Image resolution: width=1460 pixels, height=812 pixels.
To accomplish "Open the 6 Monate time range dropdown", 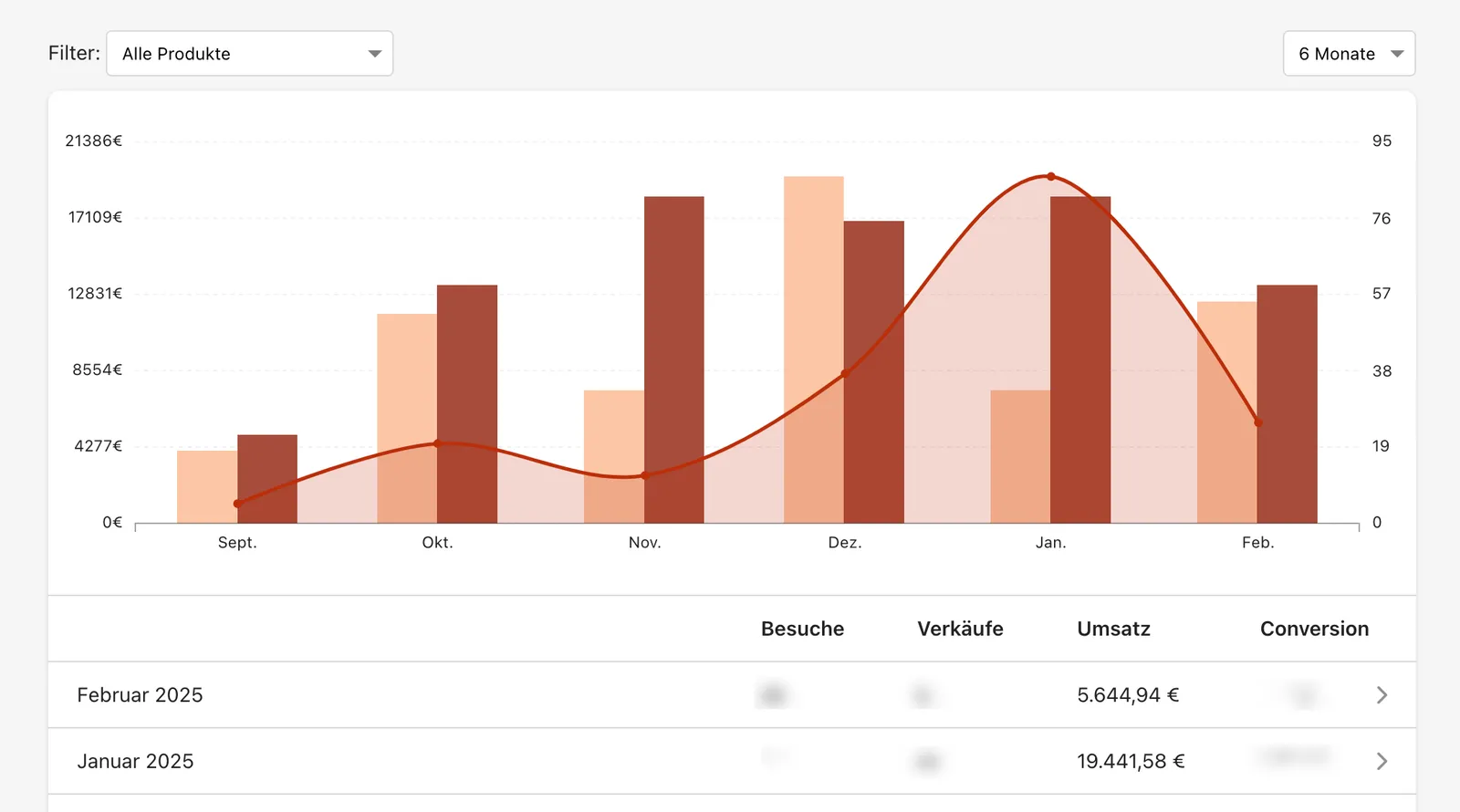I will coord(1349,54).
